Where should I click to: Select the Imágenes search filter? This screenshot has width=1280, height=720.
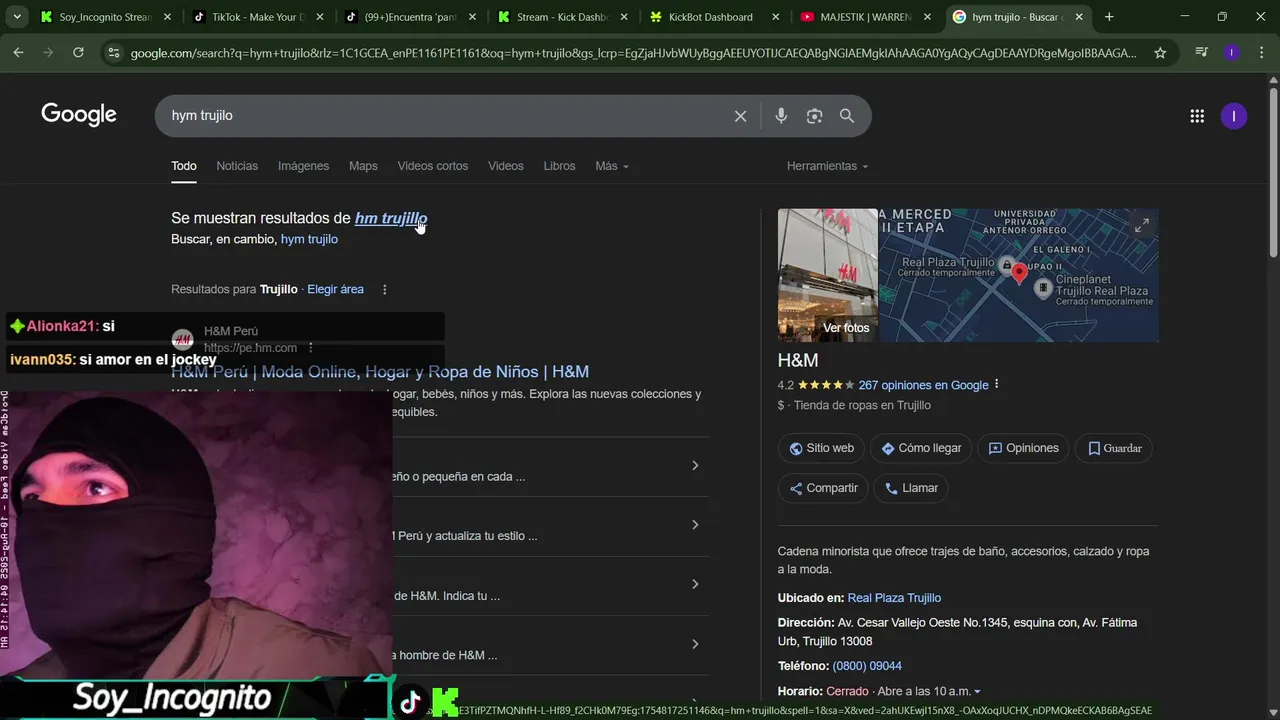303,166
